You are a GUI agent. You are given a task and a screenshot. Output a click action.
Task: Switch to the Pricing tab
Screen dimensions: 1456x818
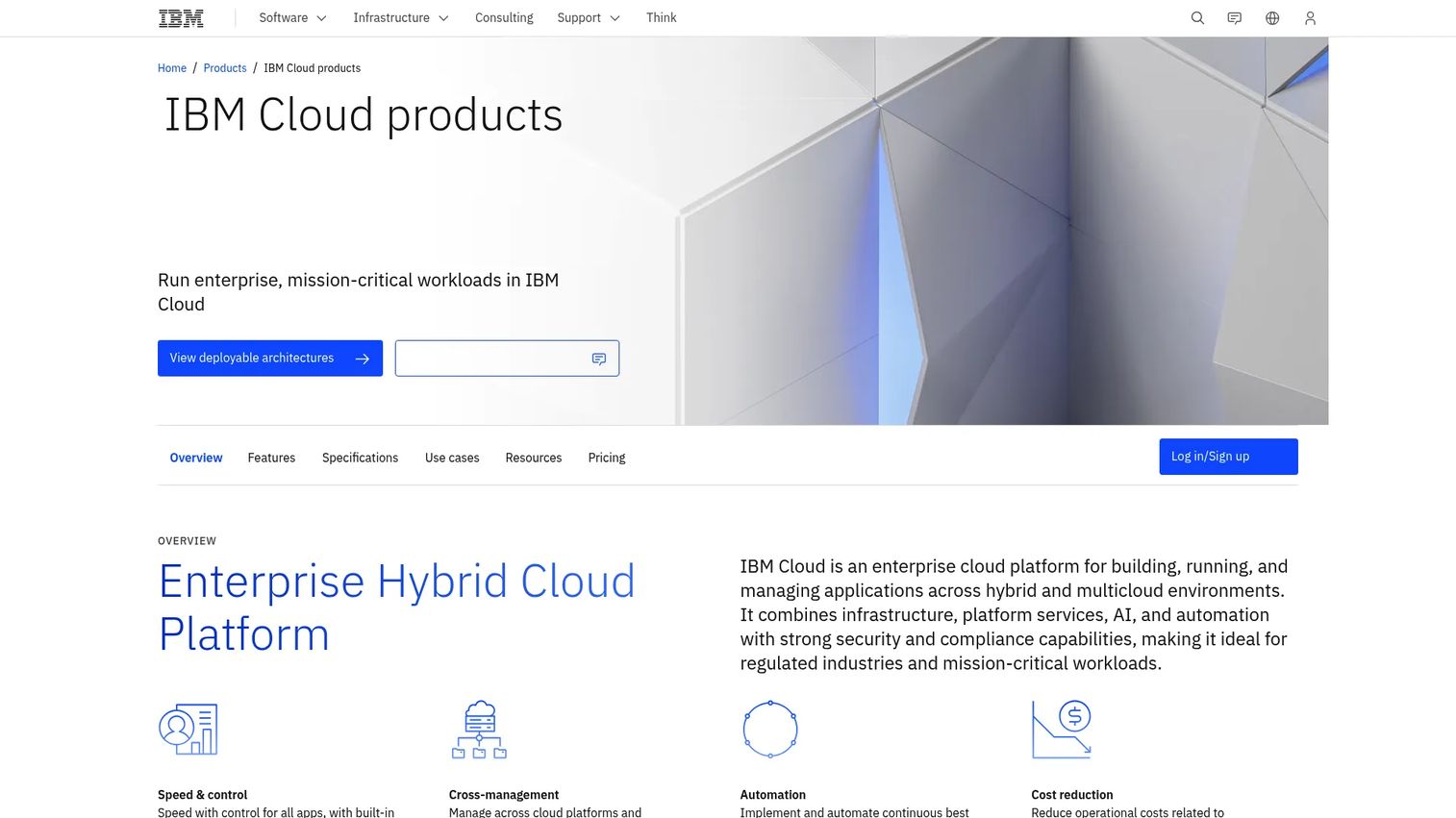[607, 458]
